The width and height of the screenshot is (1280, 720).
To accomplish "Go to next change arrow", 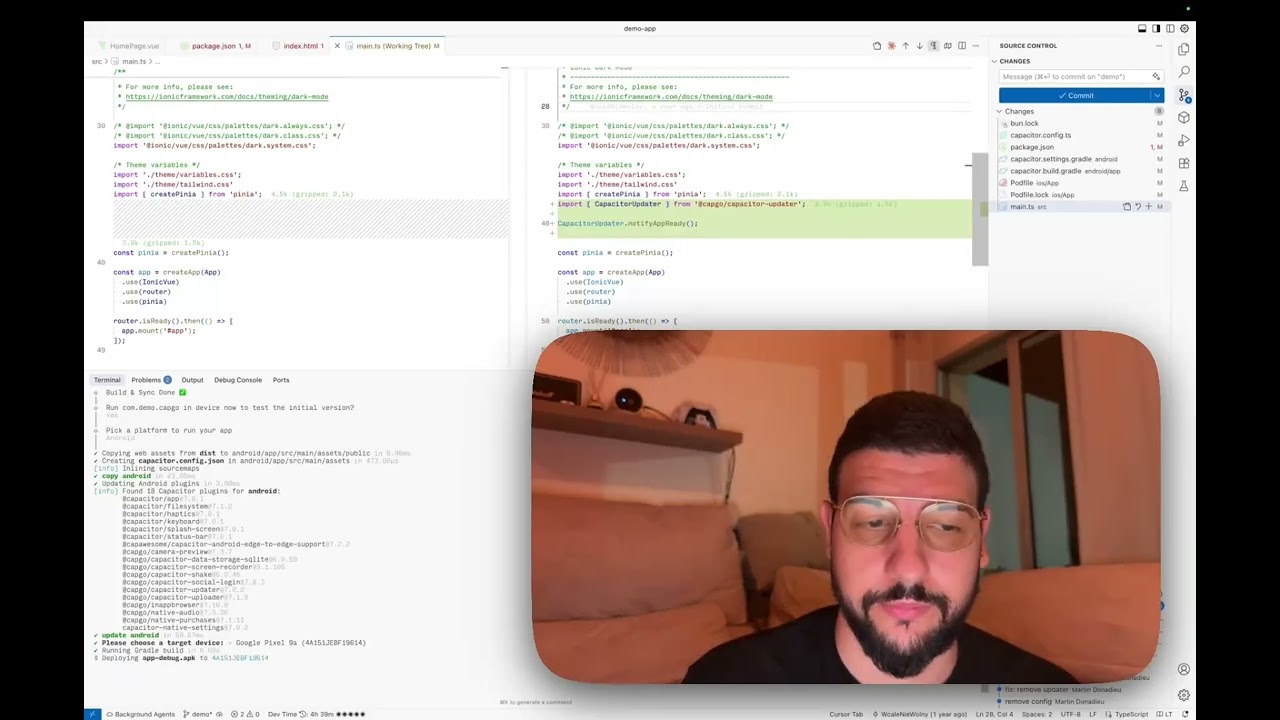I will point(919,46).
